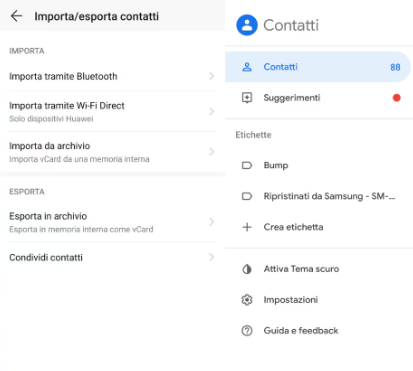Click the Suggerimenti suggestions icon

[247, 98]
